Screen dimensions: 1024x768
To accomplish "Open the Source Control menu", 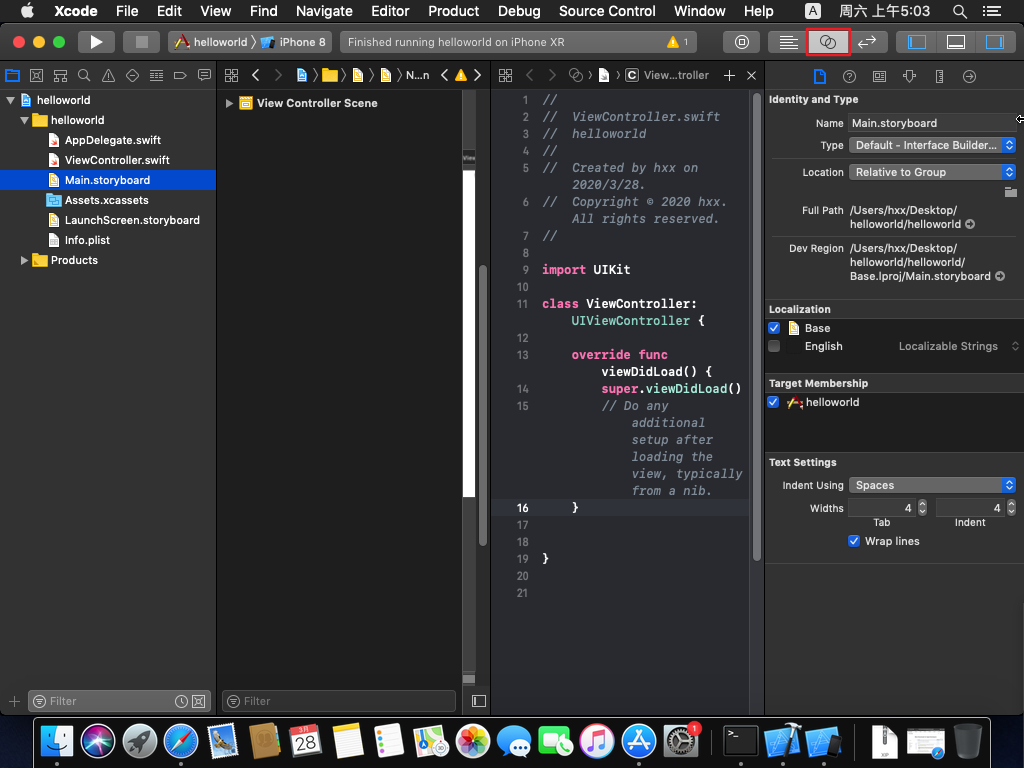I will (x=607, y=11).
